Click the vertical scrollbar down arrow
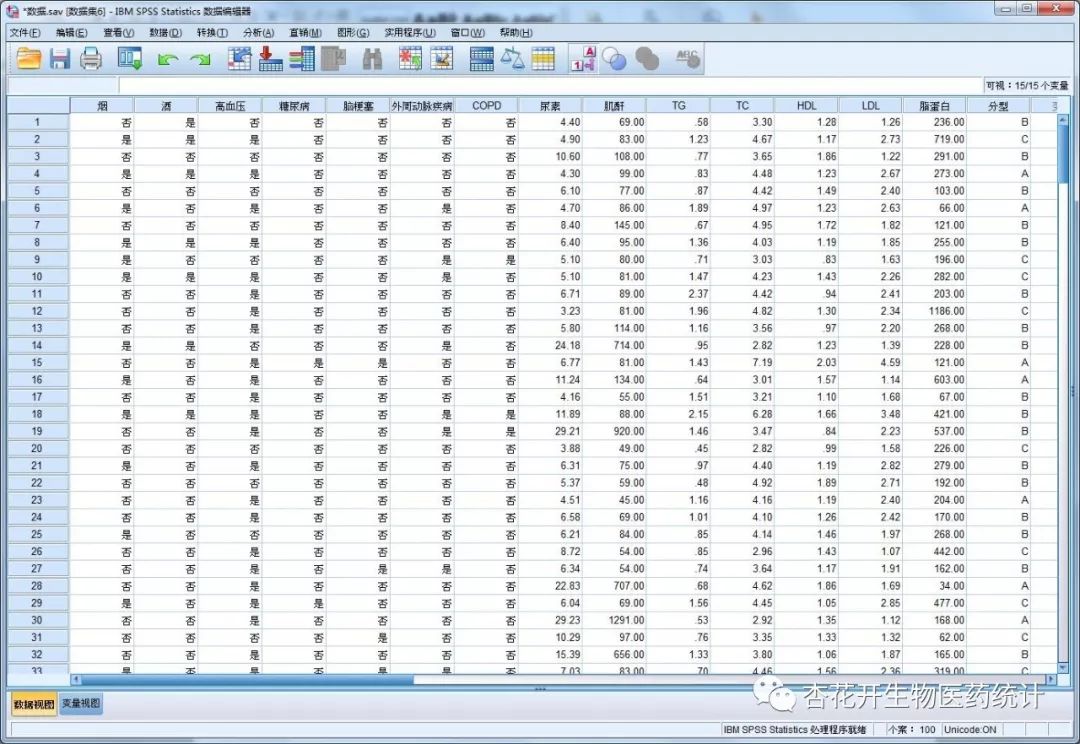This screenshot has width=1080, height=744. (x=1064, y=665)
